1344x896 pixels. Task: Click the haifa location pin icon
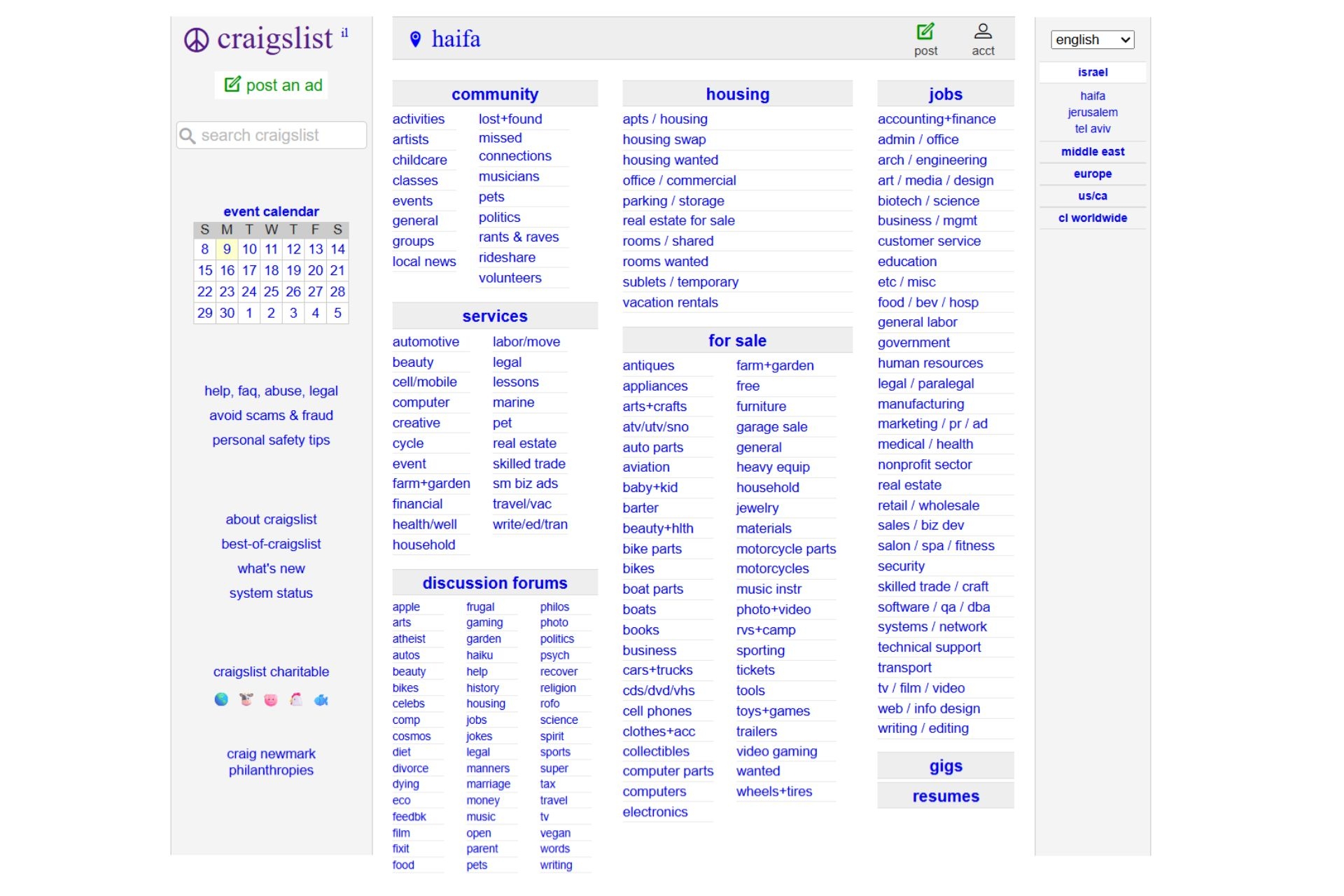(415, 39)
